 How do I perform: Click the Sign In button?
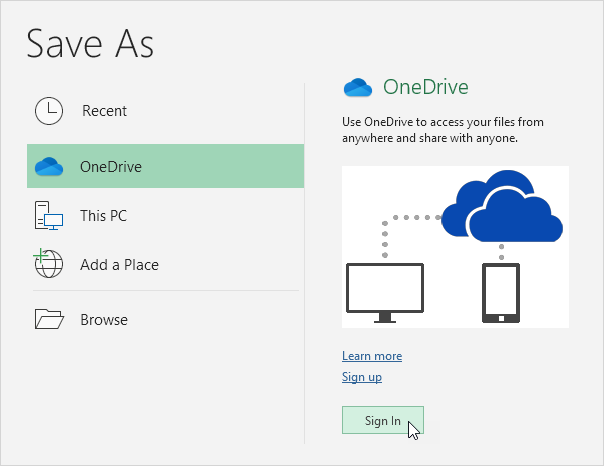click(383, 420)
